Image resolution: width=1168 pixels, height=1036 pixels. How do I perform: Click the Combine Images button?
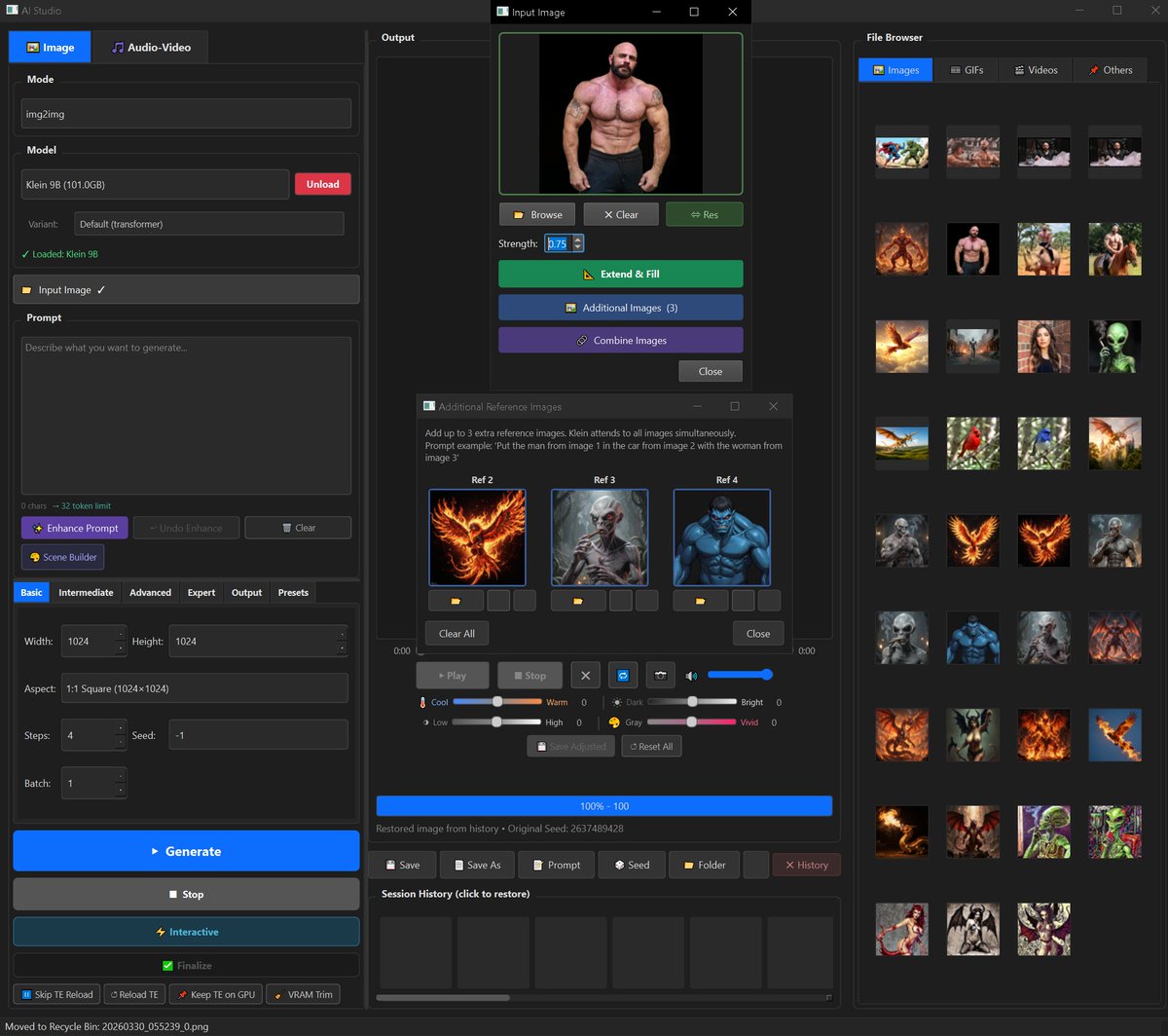pyautogui.click(x=621, y=341)
